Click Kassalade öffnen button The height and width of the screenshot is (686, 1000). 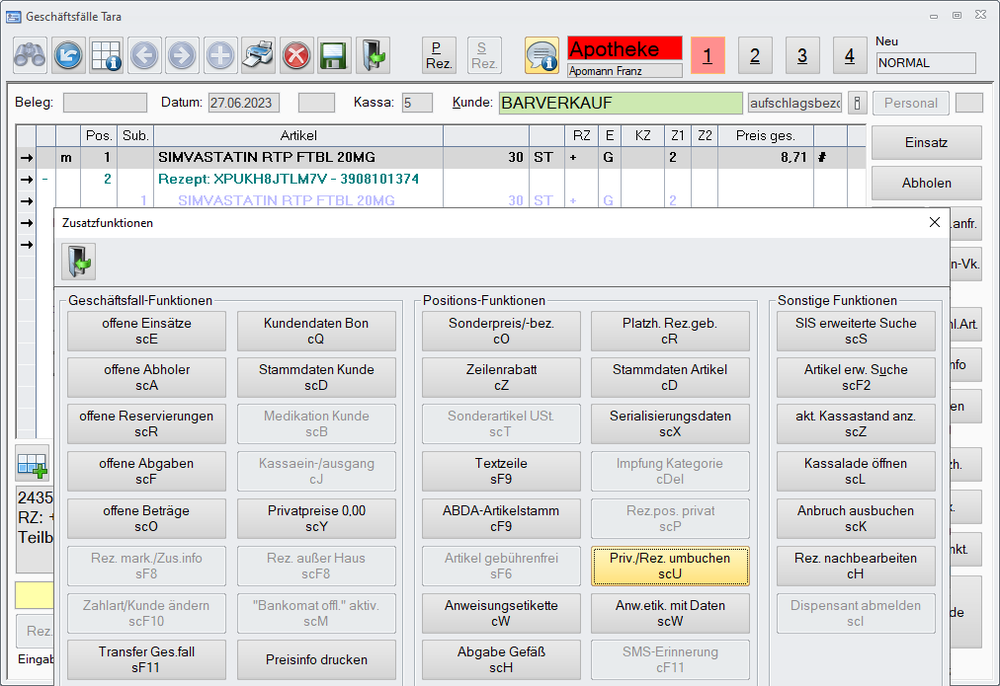point(855,471)
